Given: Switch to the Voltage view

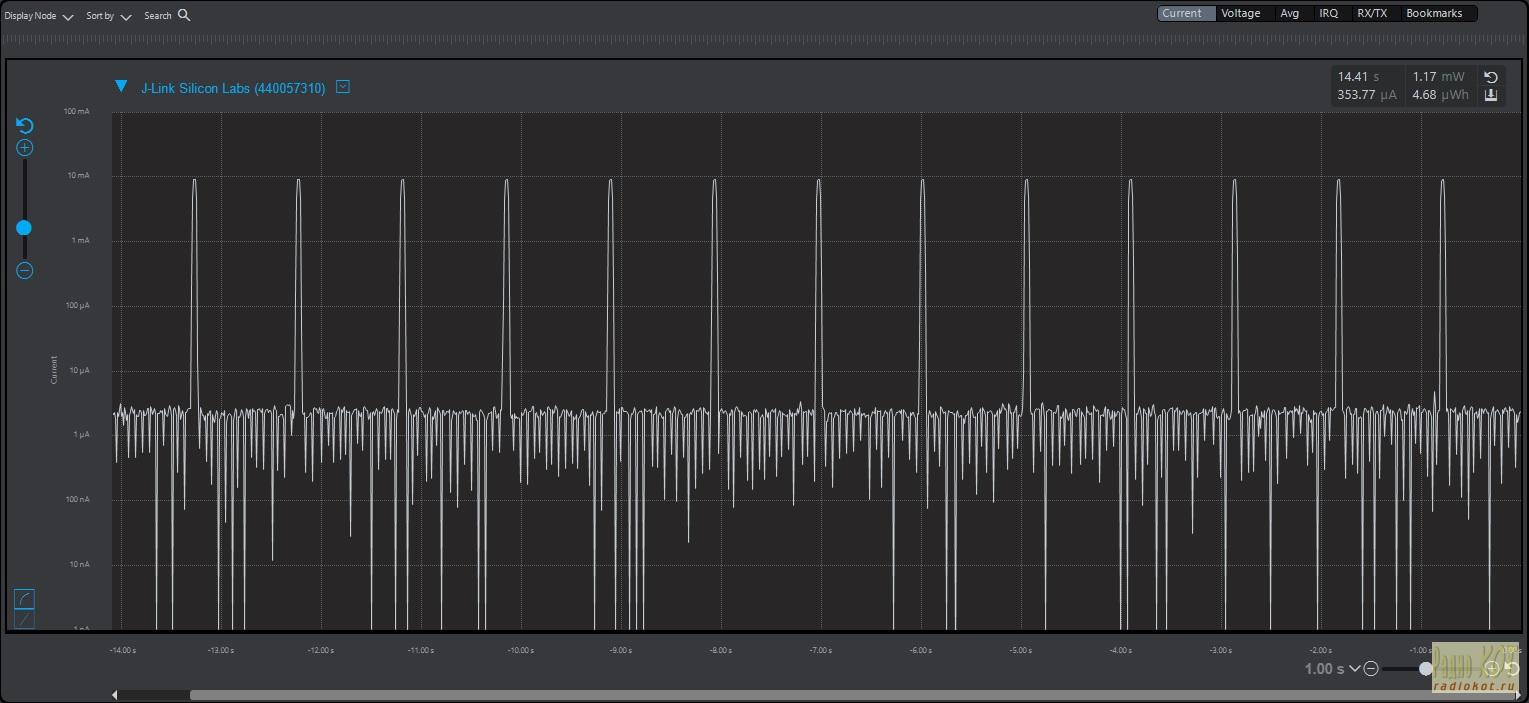Looking at the screenshot, I should coord(1240,13).
